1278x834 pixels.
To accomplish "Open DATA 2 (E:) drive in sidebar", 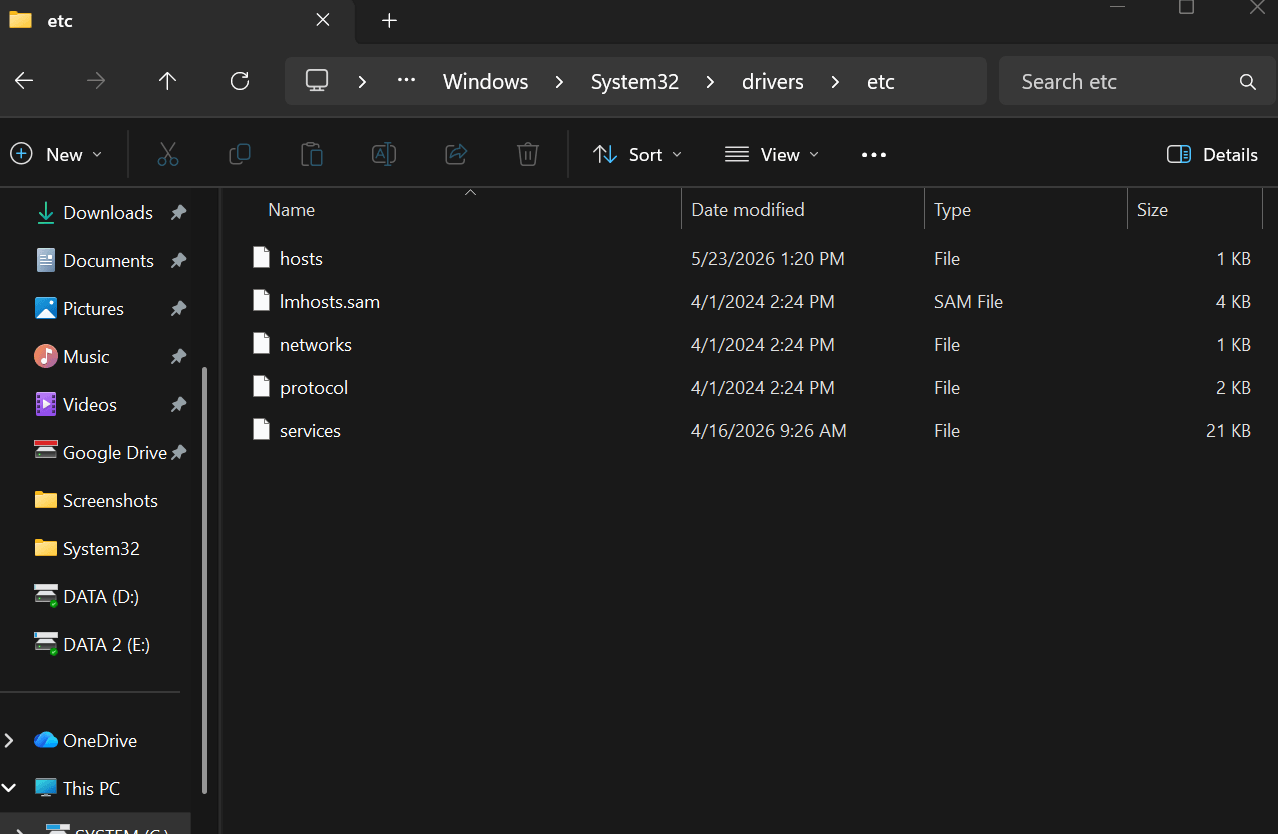I will [106, 644].
